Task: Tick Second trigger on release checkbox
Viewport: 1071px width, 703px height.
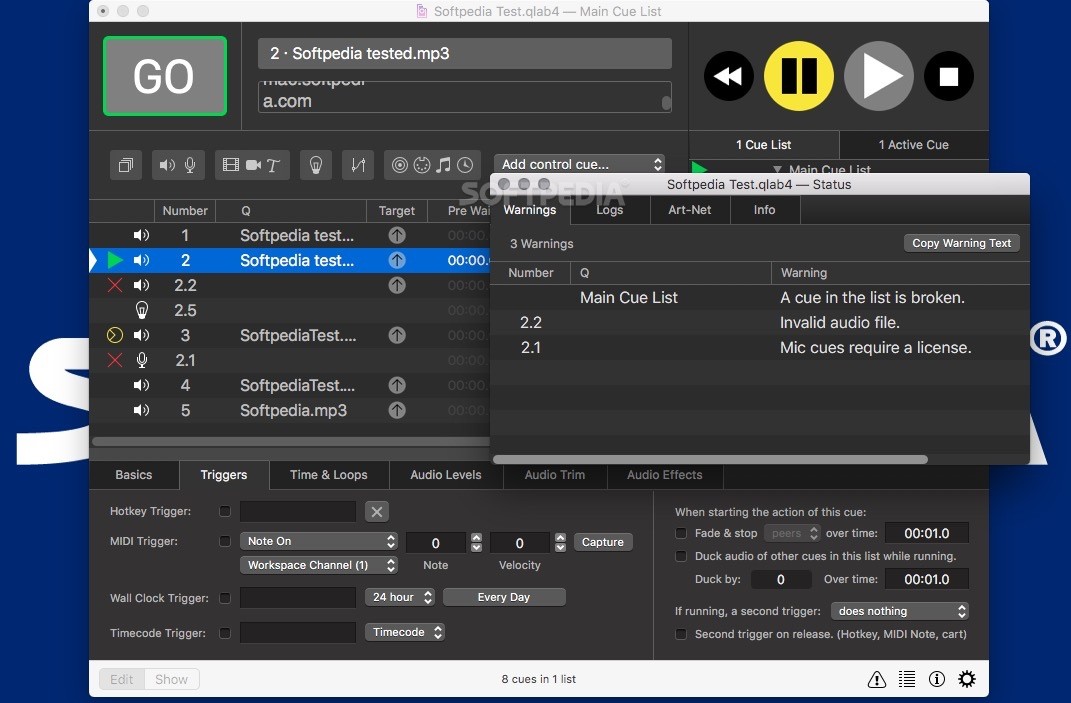Action: [681, 634]
